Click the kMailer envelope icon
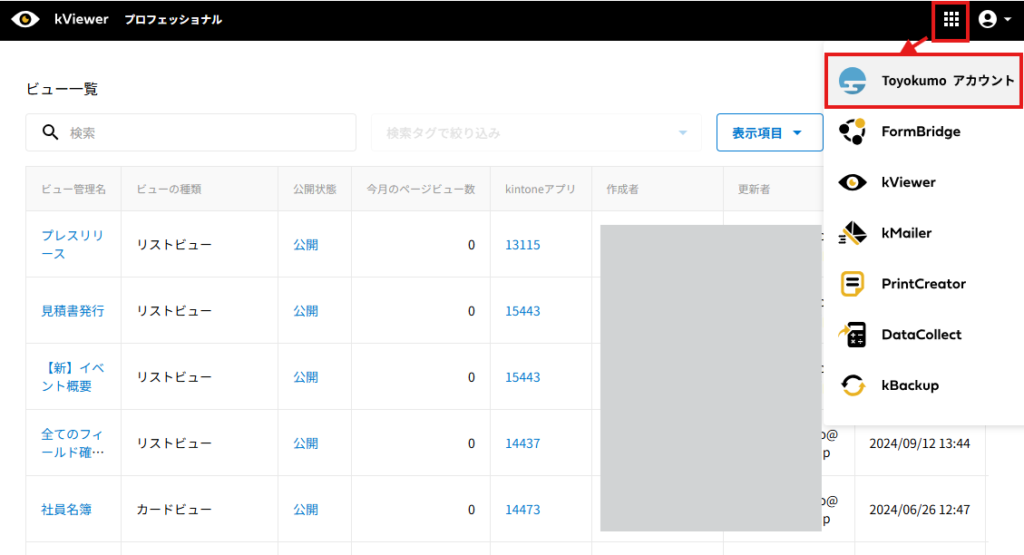The image size is (1024, 555). coord(852,233)
